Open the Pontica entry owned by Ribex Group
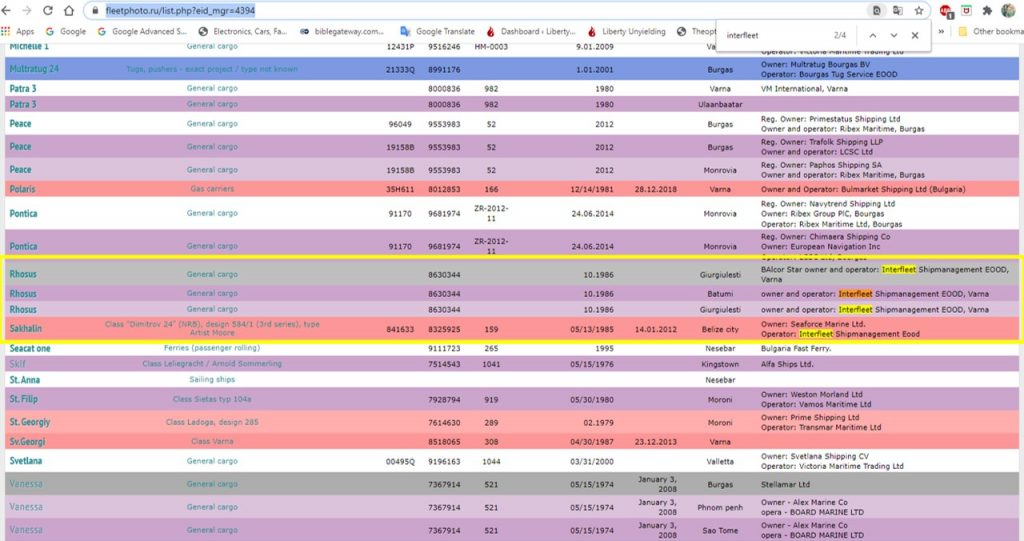This screenshot has height=541, width=1024. tap(23, 214)
